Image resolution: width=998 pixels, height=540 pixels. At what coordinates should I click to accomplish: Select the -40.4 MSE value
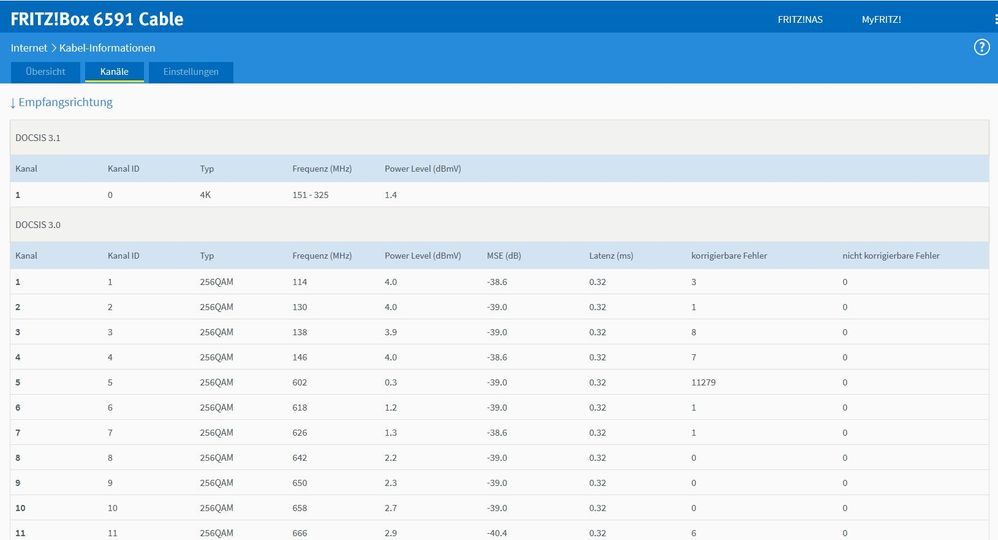[x=497, y=533]
